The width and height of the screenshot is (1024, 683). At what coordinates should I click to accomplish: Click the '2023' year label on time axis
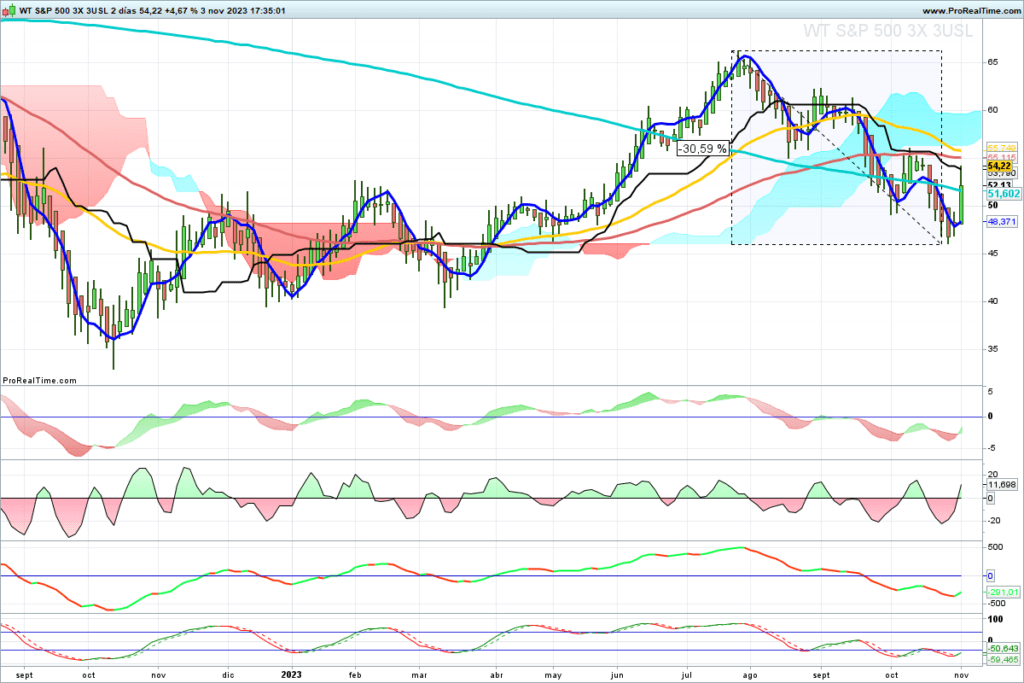point(291,675)
